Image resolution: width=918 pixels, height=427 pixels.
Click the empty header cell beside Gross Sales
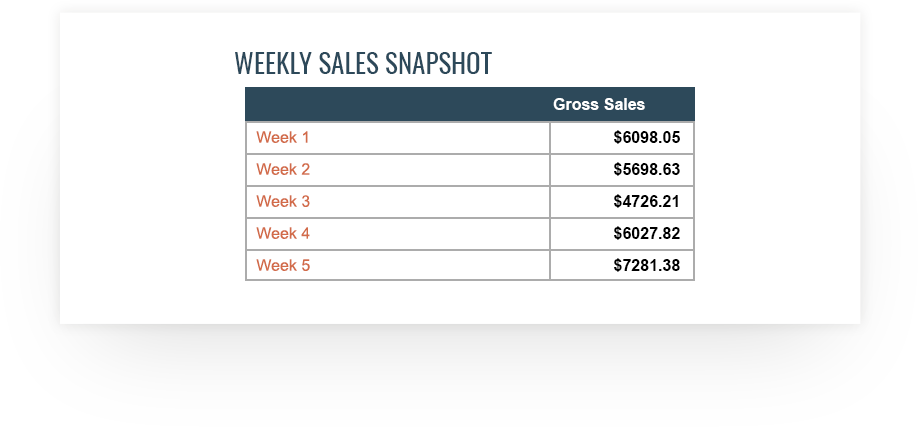click(398, 104)
